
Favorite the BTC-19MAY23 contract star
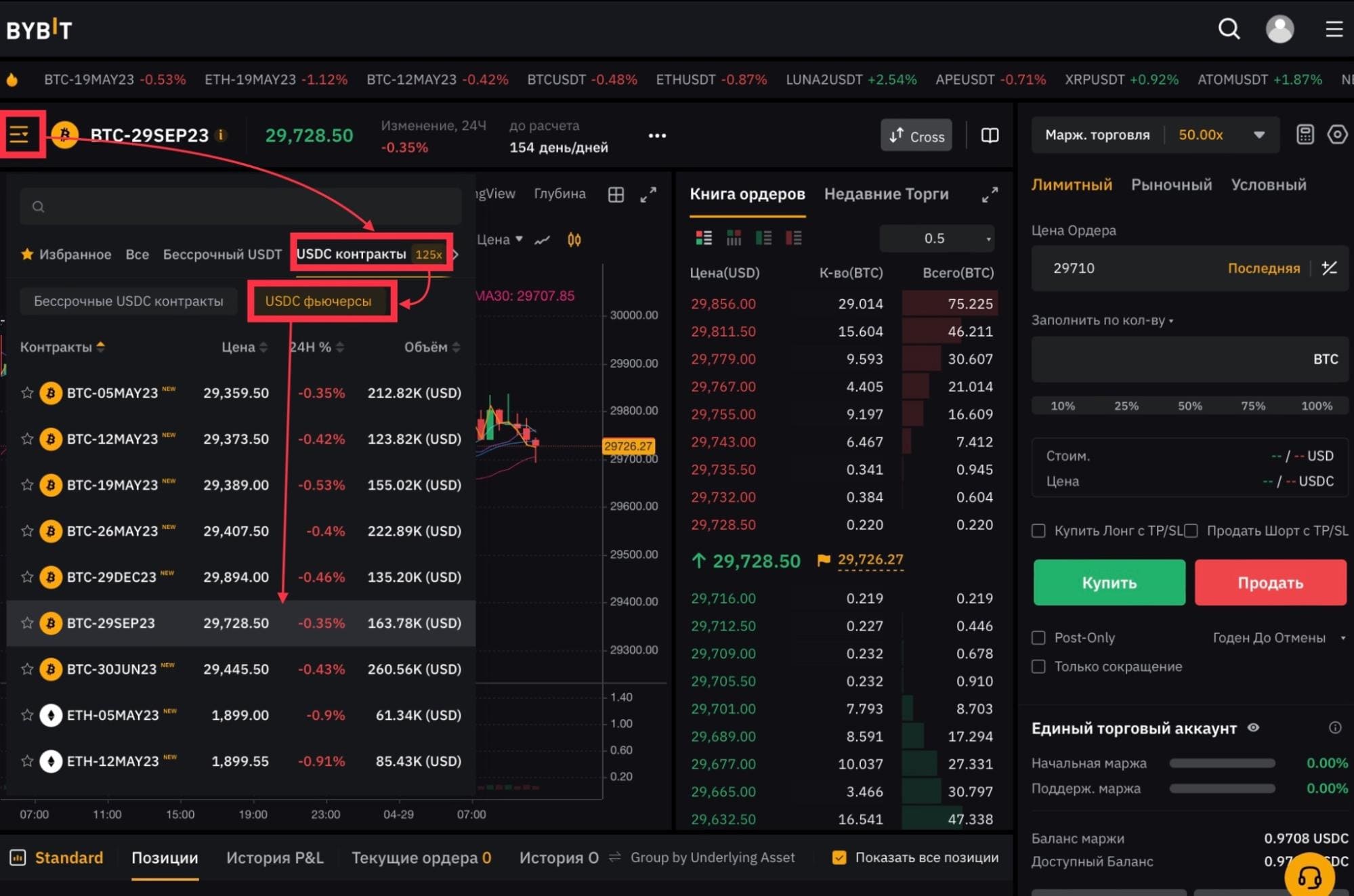click(x=27, y=485)
